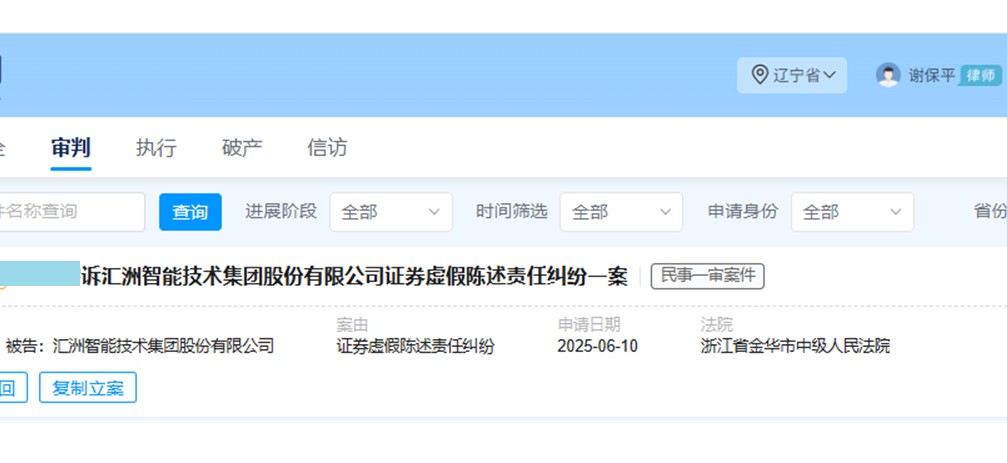1007x463 pixels.
Task: Open the 申请身份 dropdown
Action: [852, 212]
